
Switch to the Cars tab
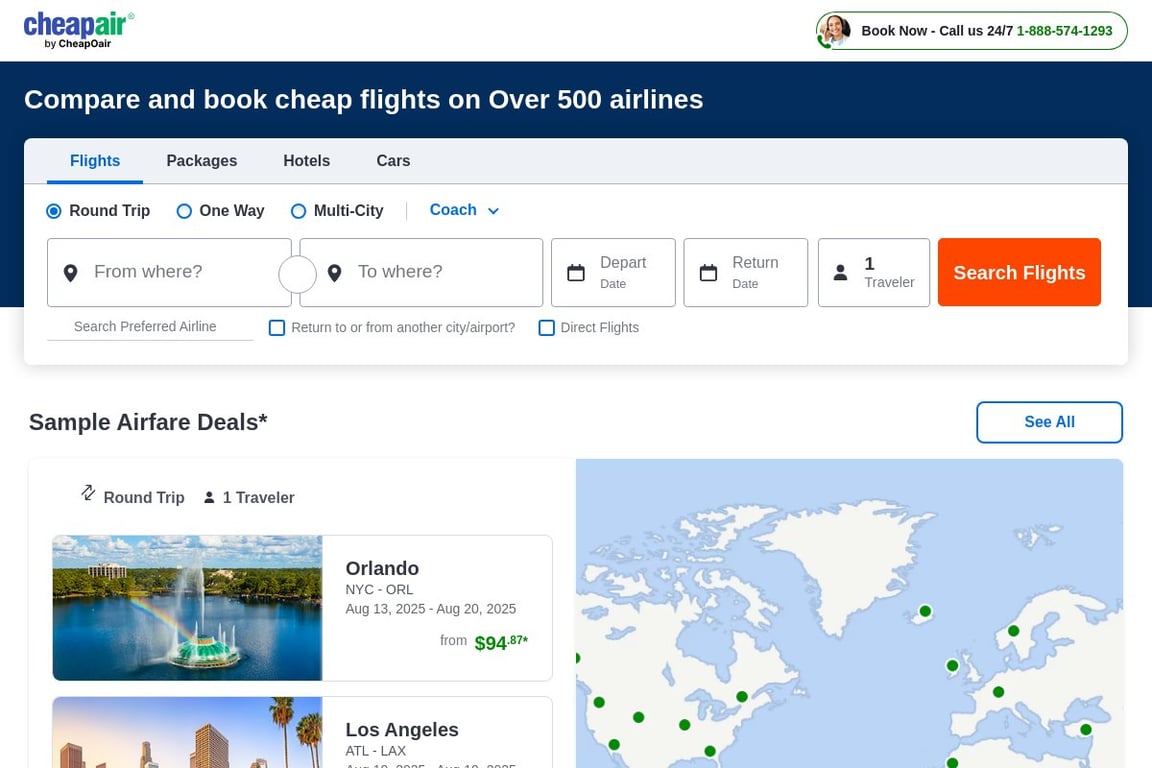393,161
